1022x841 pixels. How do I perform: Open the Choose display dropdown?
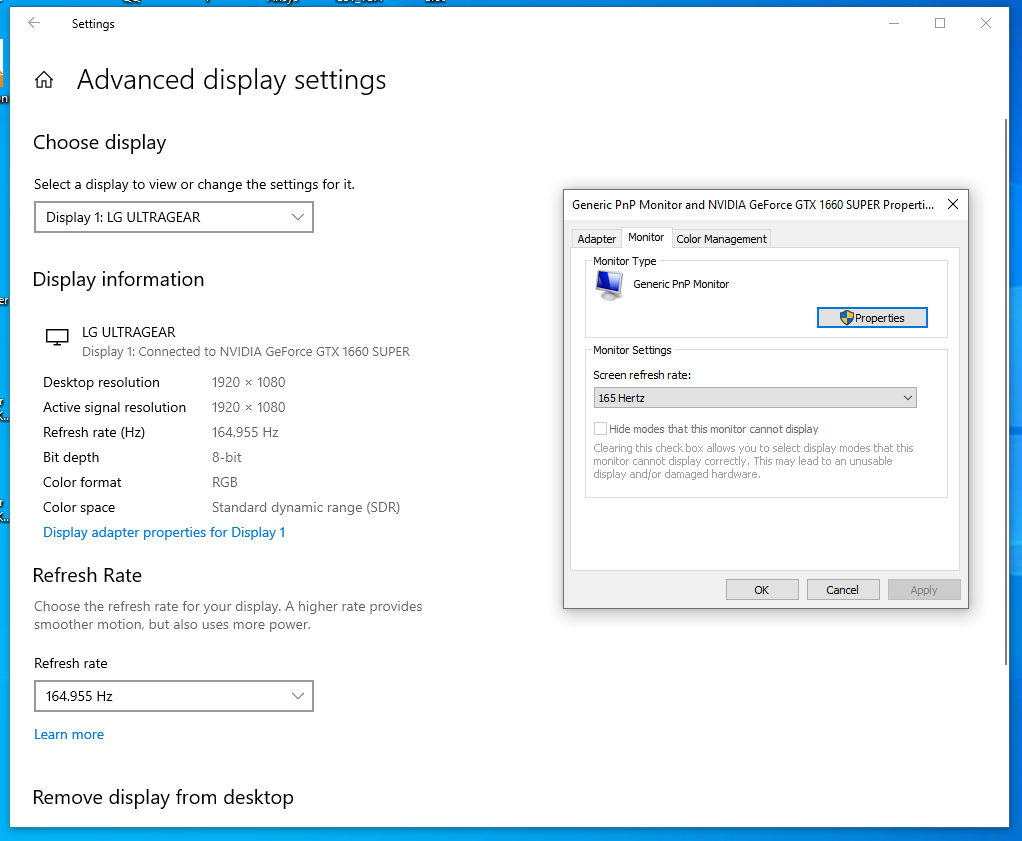[x=173, y=217]
